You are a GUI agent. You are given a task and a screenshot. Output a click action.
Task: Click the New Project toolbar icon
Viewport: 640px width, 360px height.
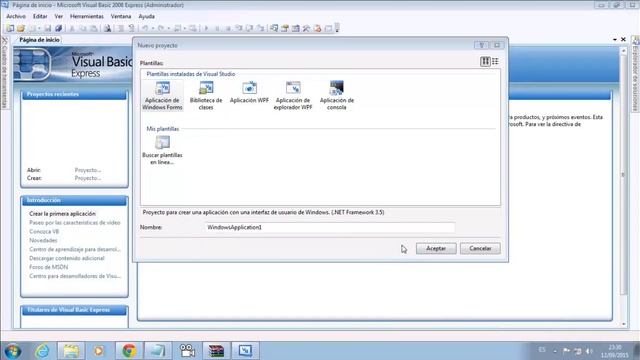pyautogui.click(x=10, y=28)
